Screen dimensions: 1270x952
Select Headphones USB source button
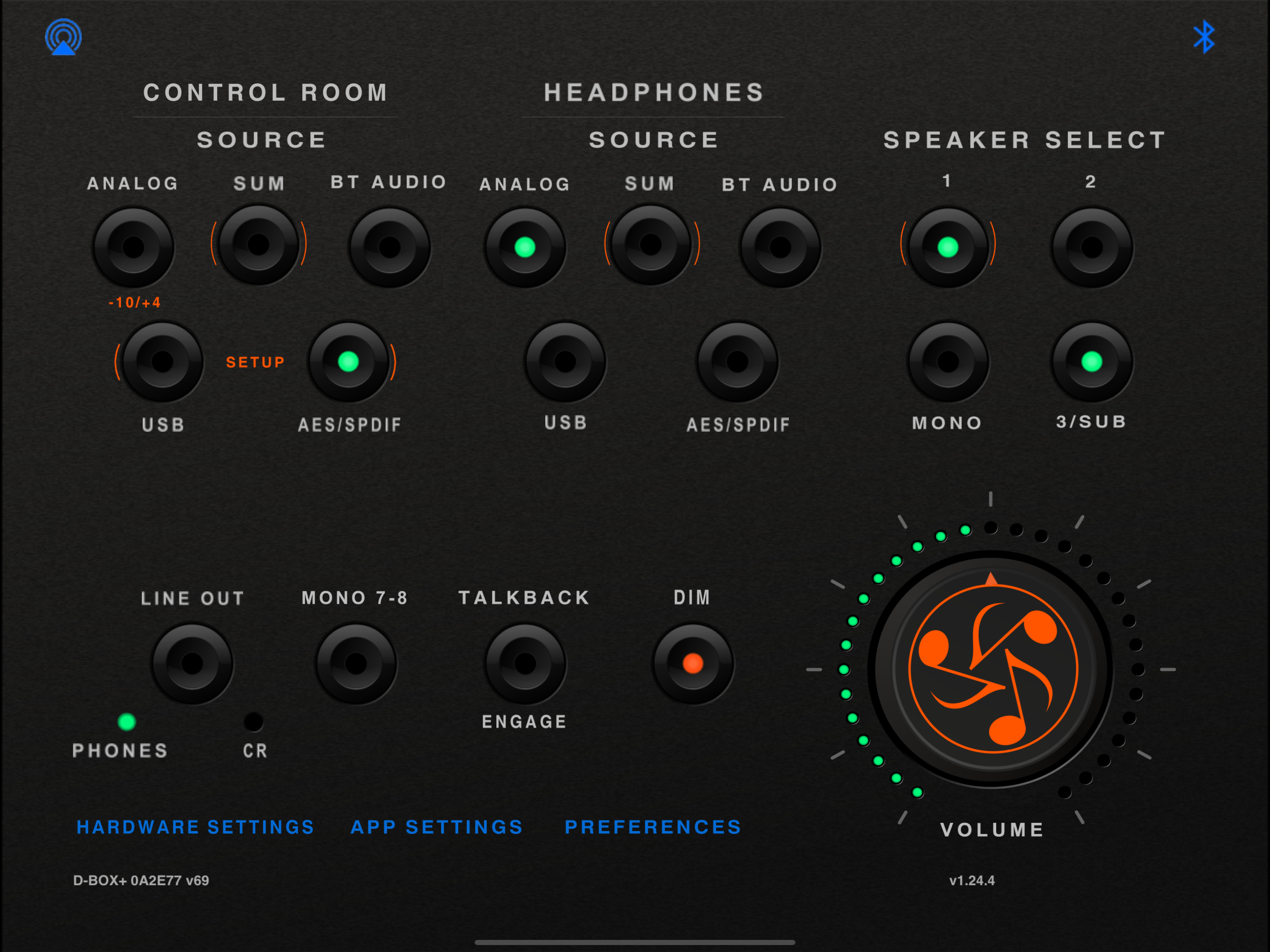[x=566, y=362]
